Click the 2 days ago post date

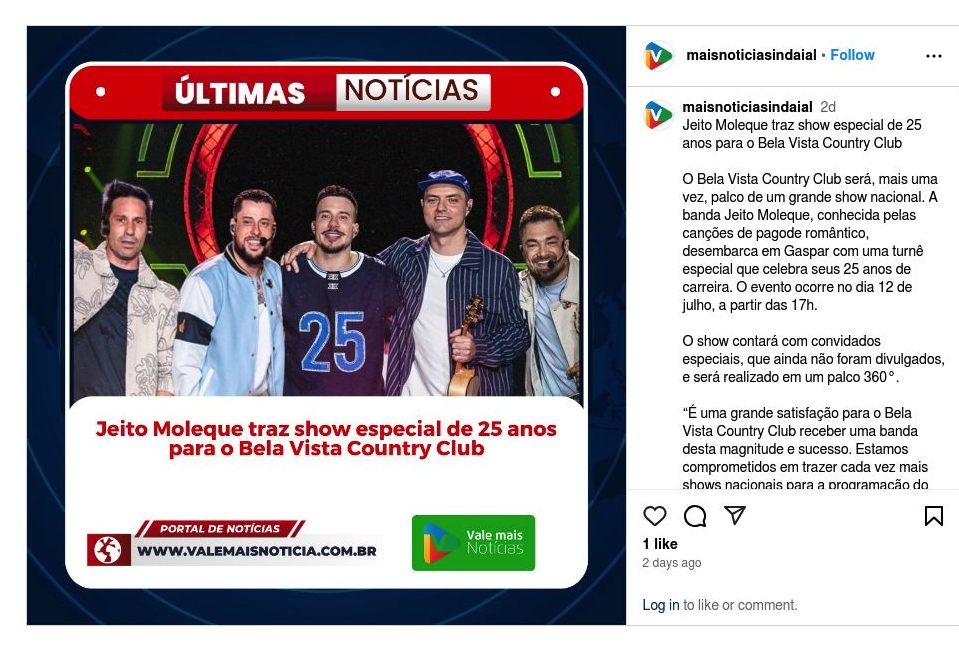[x=672, y=563]
